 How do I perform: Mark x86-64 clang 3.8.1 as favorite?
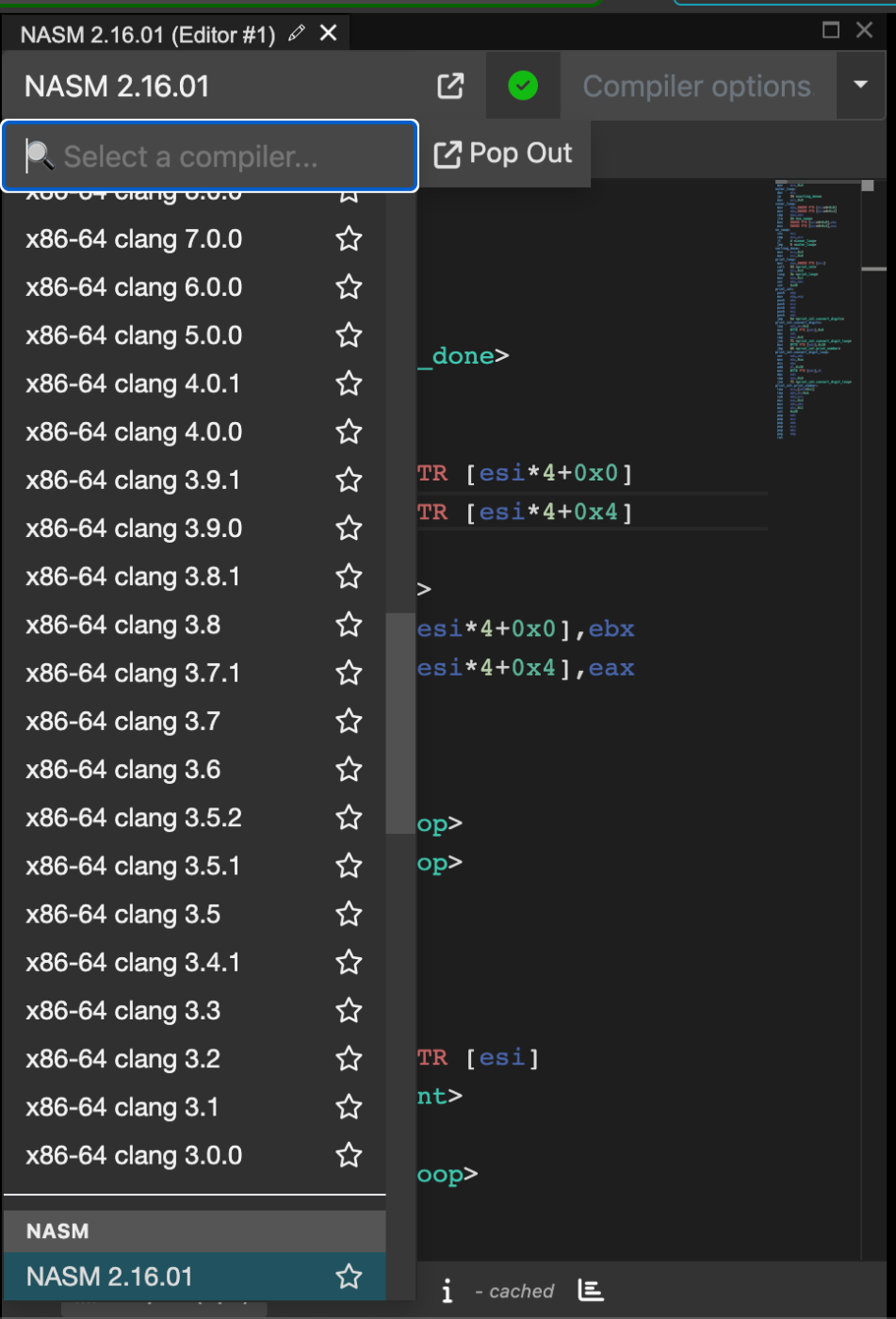click(x=349, y=577)
